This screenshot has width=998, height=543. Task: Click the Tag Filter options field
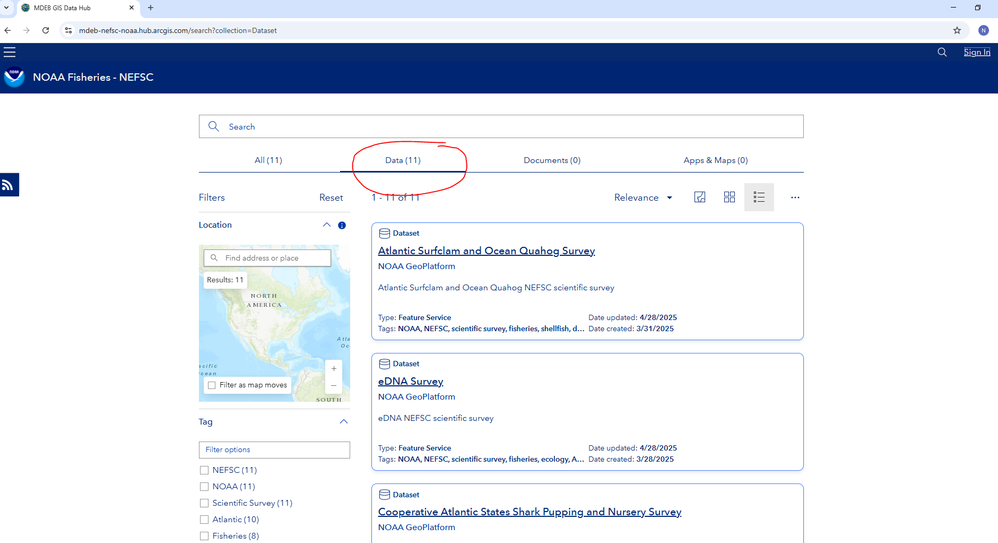(x=274, y=449)
